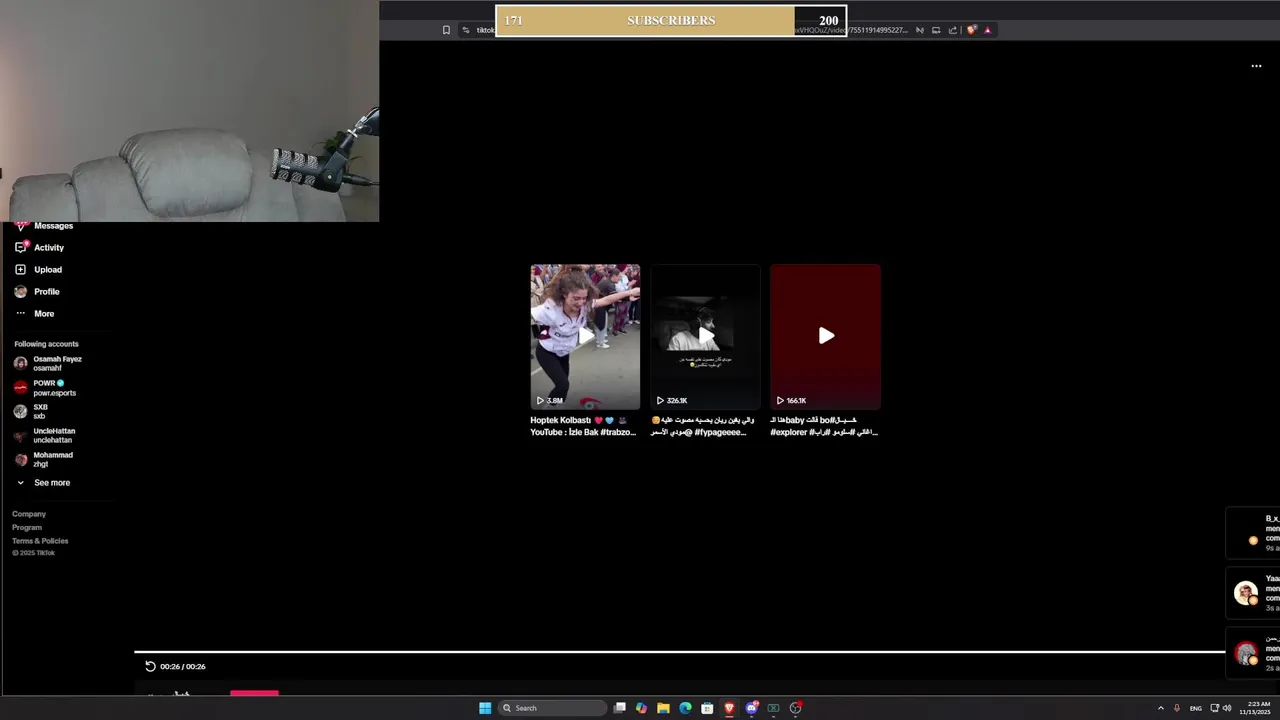The height and width of the screenshot is (720, 1280).
Task: Open Hoptek Kolbastı video caption link
Action: (x=583, y=426)
